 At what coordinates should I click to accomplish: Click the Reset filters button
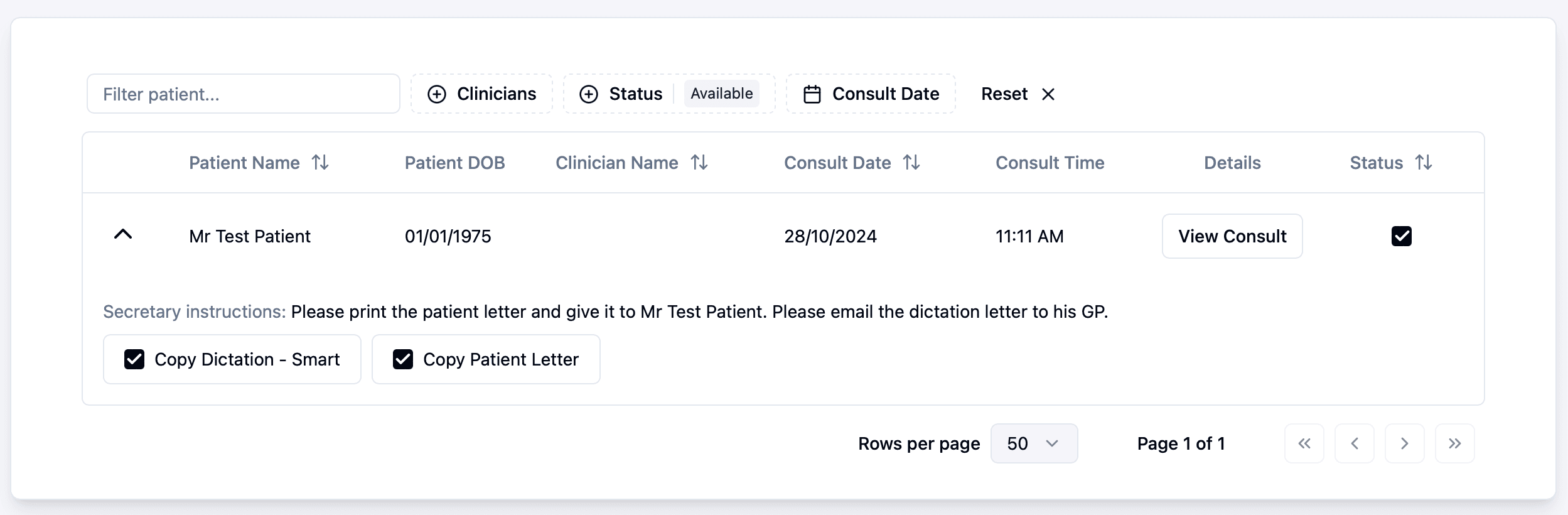(x=1018, y=94)
